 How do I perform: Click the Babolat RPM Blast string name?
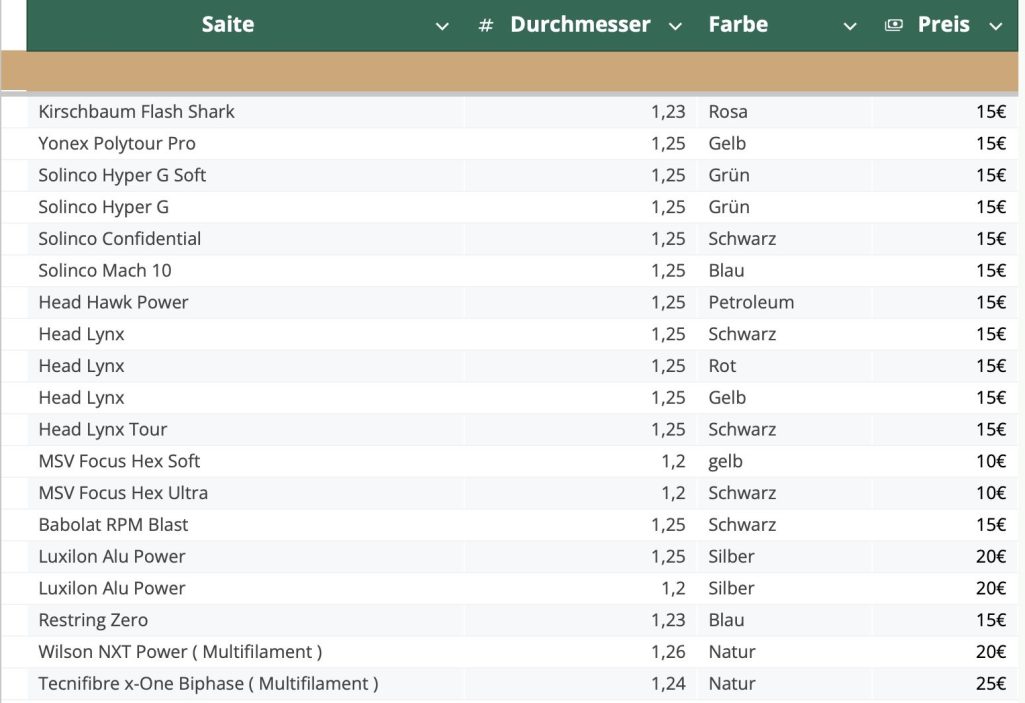coord(113,525)
